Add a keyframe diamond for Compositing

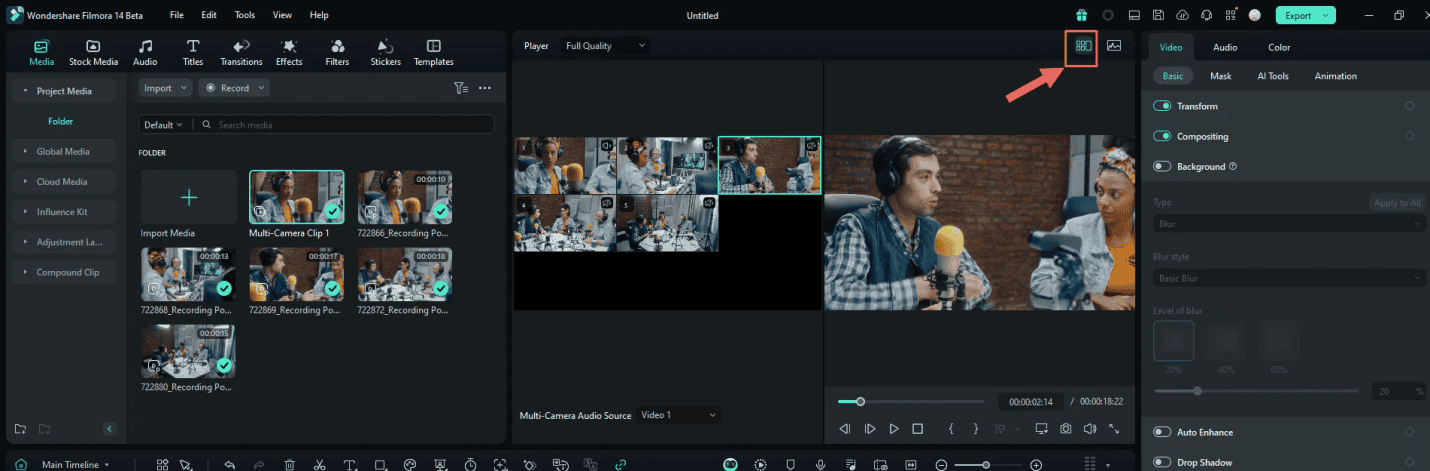coord(1410,136)
